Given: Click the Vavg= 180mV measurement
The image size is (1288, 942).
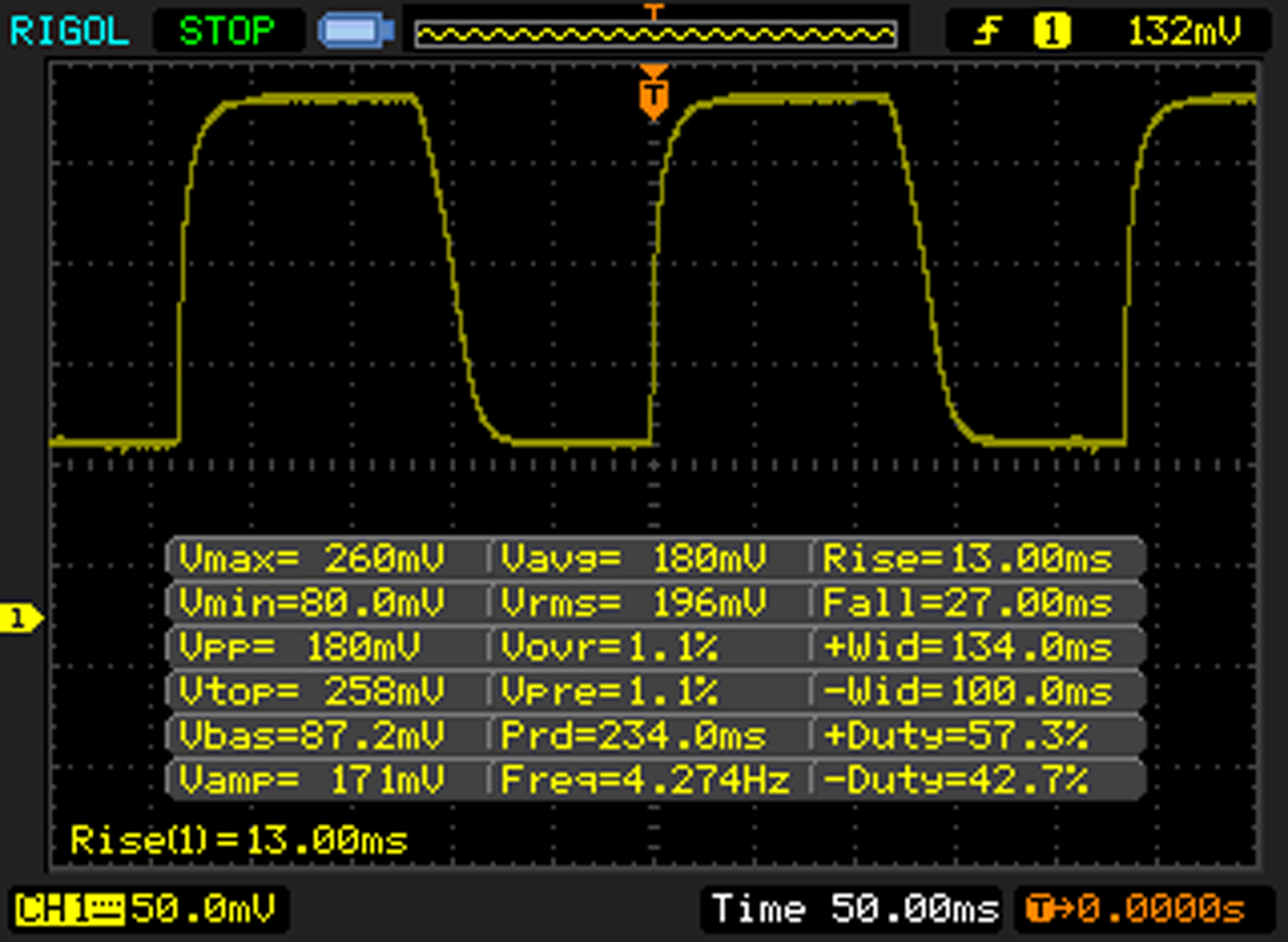Looking at the screenshot, I should point(634,558).
